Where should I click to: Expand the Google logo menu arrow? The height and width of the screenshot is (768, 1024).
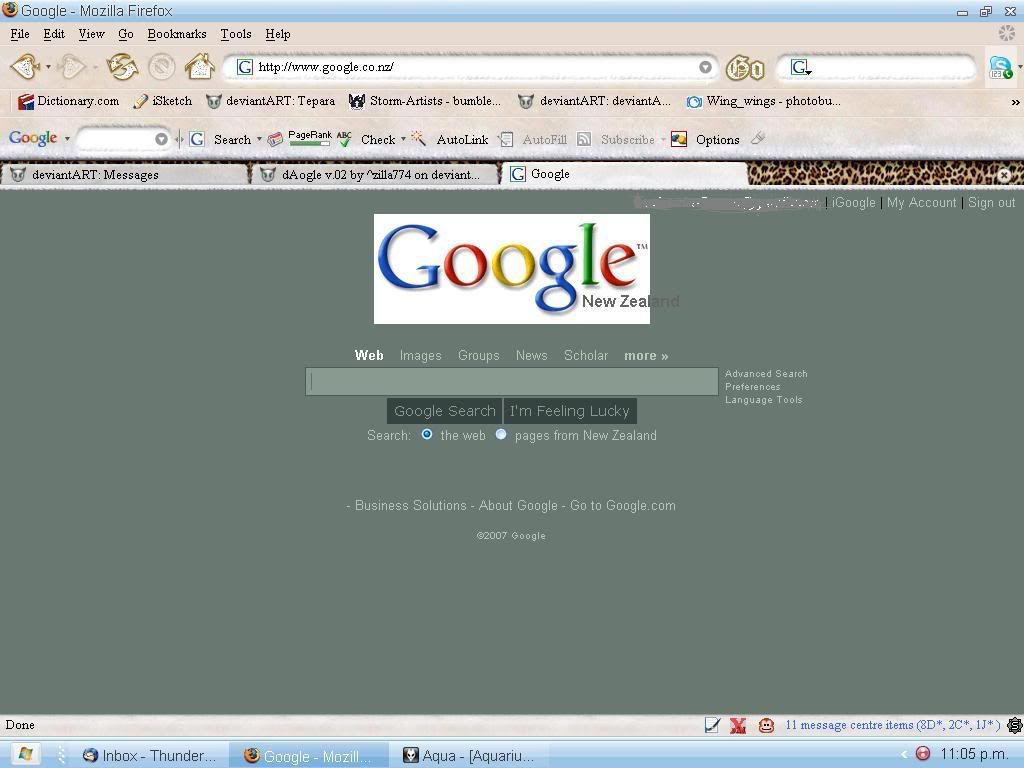67,138
